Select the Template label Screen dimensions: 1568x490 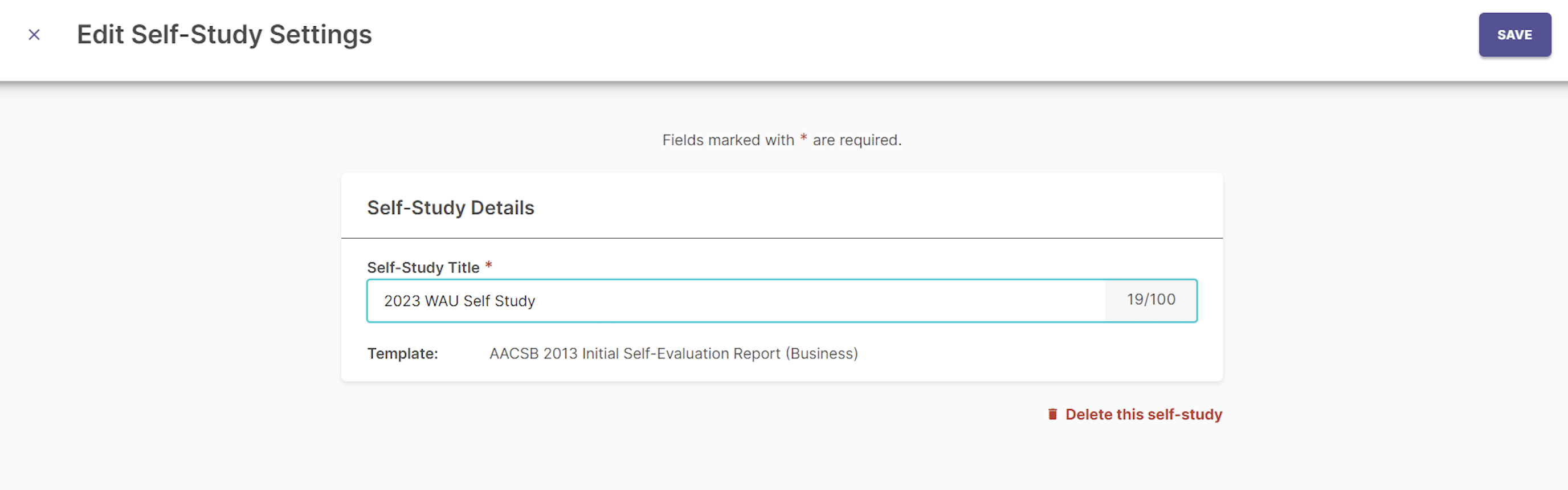[x=402, y=354]
